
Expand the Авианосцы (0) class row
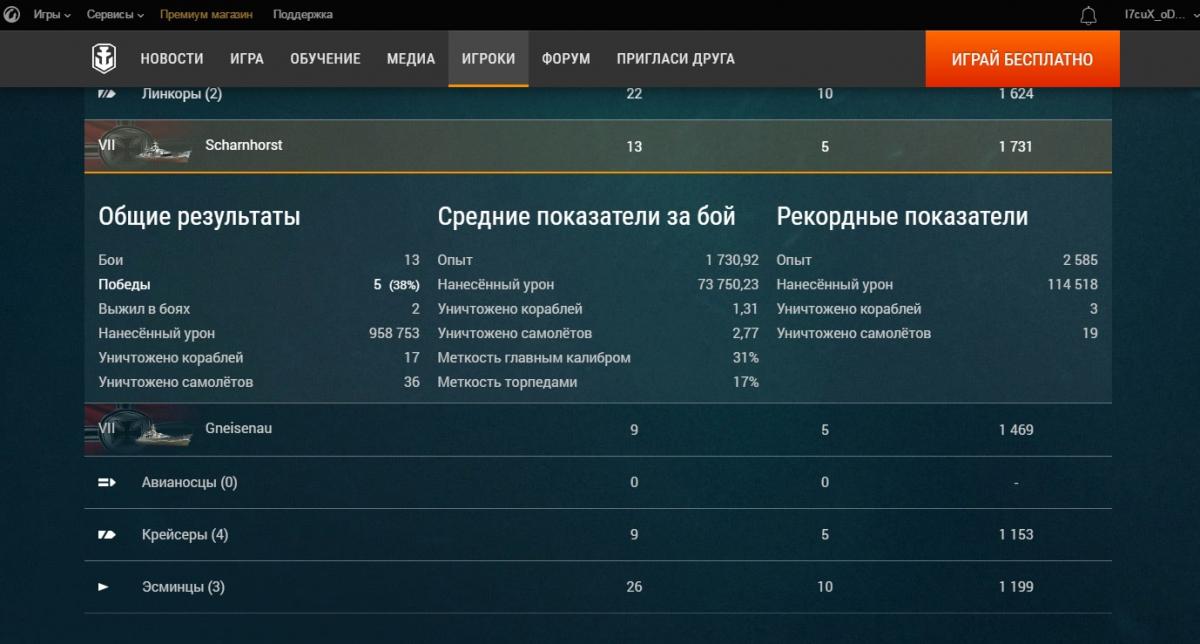pyautogui.click(x=598, y=483)
